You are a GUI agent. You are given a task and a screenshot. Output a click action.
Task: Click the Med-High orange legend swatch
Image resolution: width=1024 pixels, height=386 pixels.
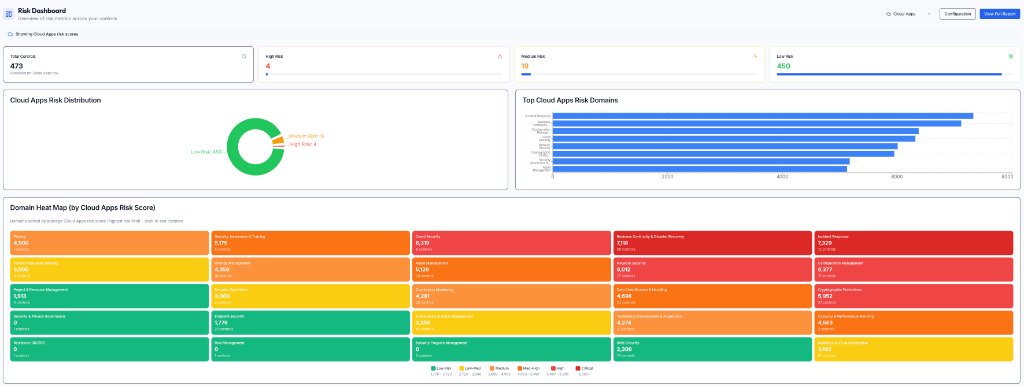pos(519,368)
